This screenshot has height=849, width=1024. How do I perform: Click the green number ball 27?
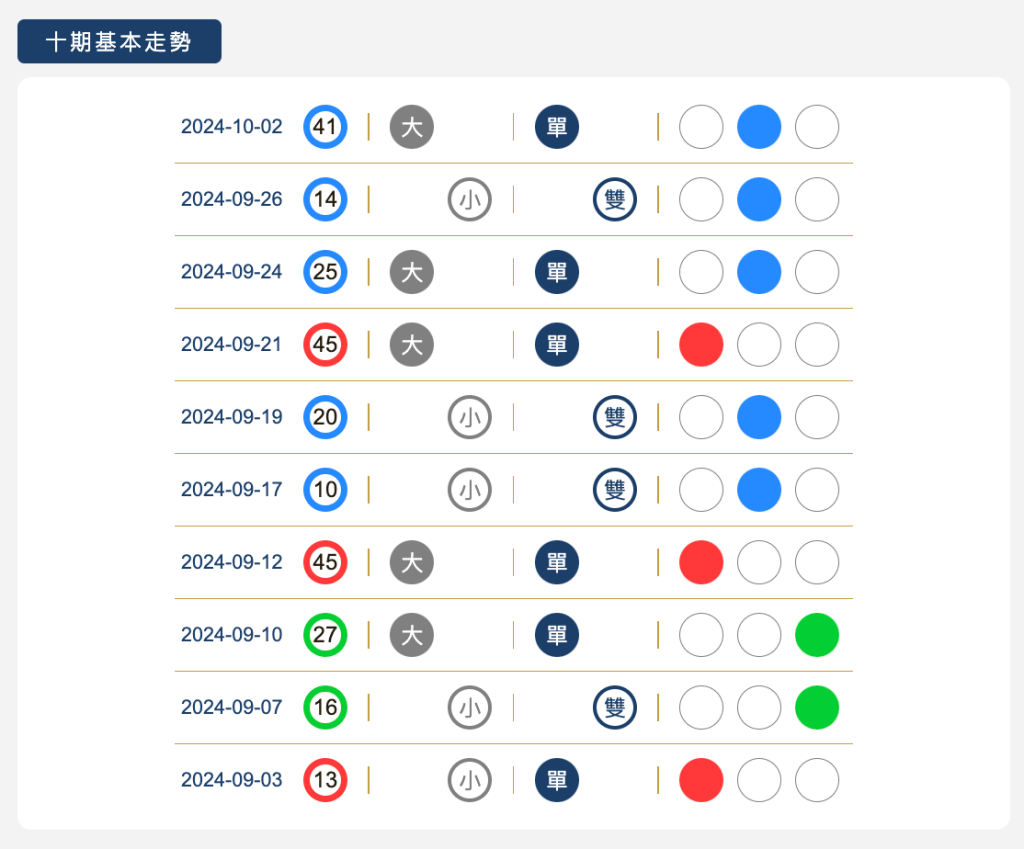coord(325,634)
